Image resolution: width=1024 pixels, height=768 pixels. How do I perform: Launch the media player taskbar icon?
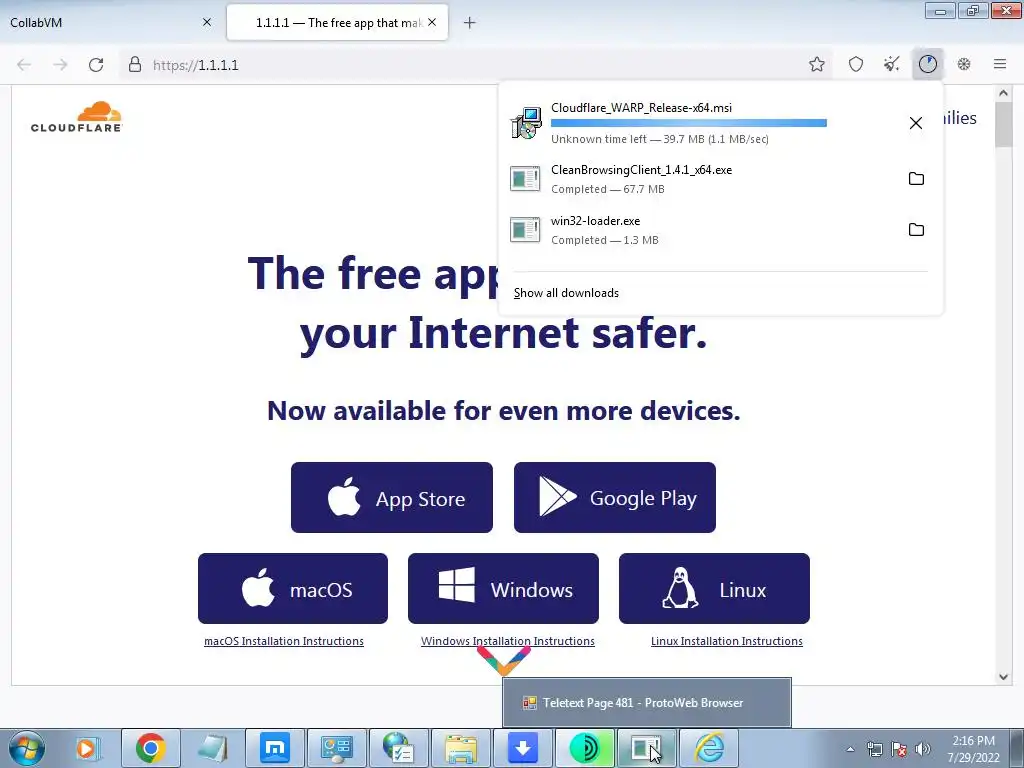pos(86,748)
